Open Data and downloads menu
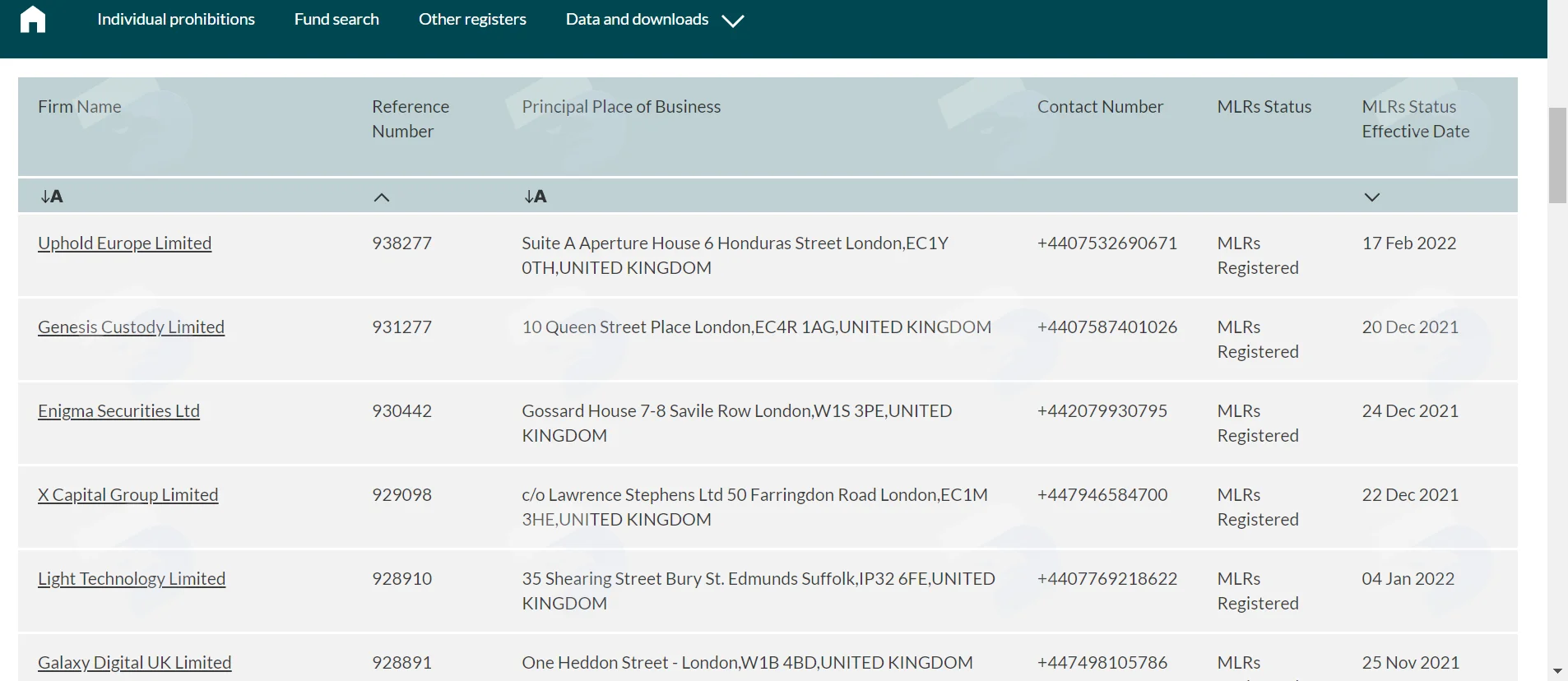This screenshot has width=1568, height=681. [637, 19]
